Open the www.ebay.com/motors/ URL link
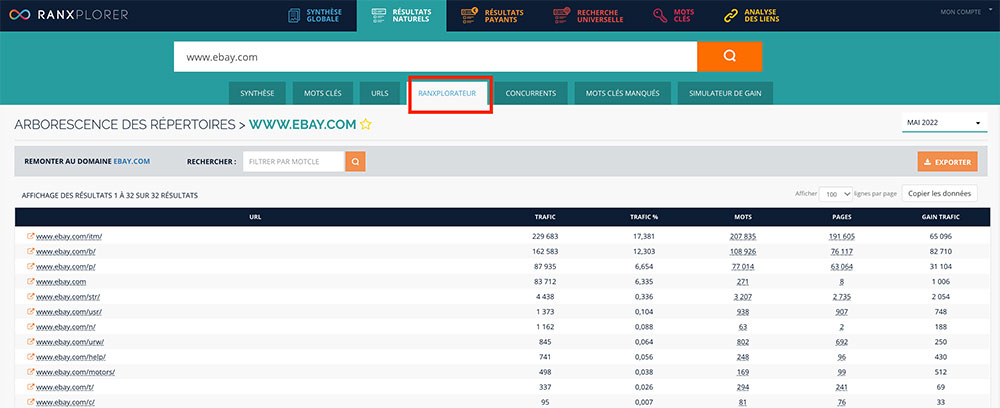Image resolution: width=1000 pixels, height=408 pixels. (x=75, y=372)
